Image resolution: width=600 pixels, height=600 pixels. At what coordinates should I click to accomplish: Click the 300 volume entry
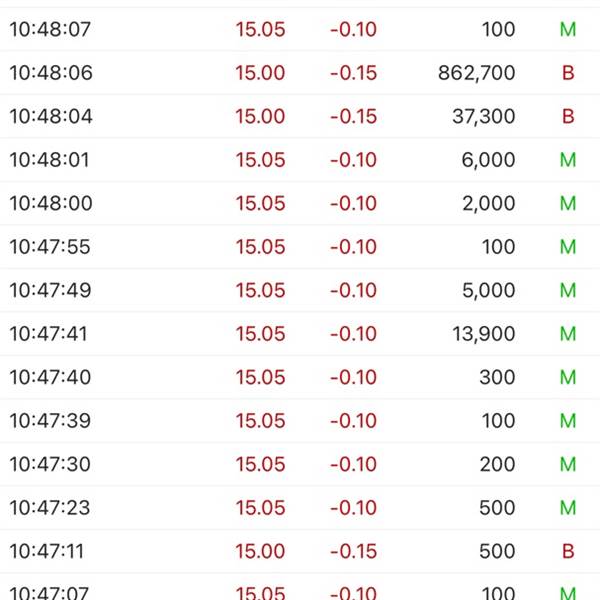pos(498,377)
